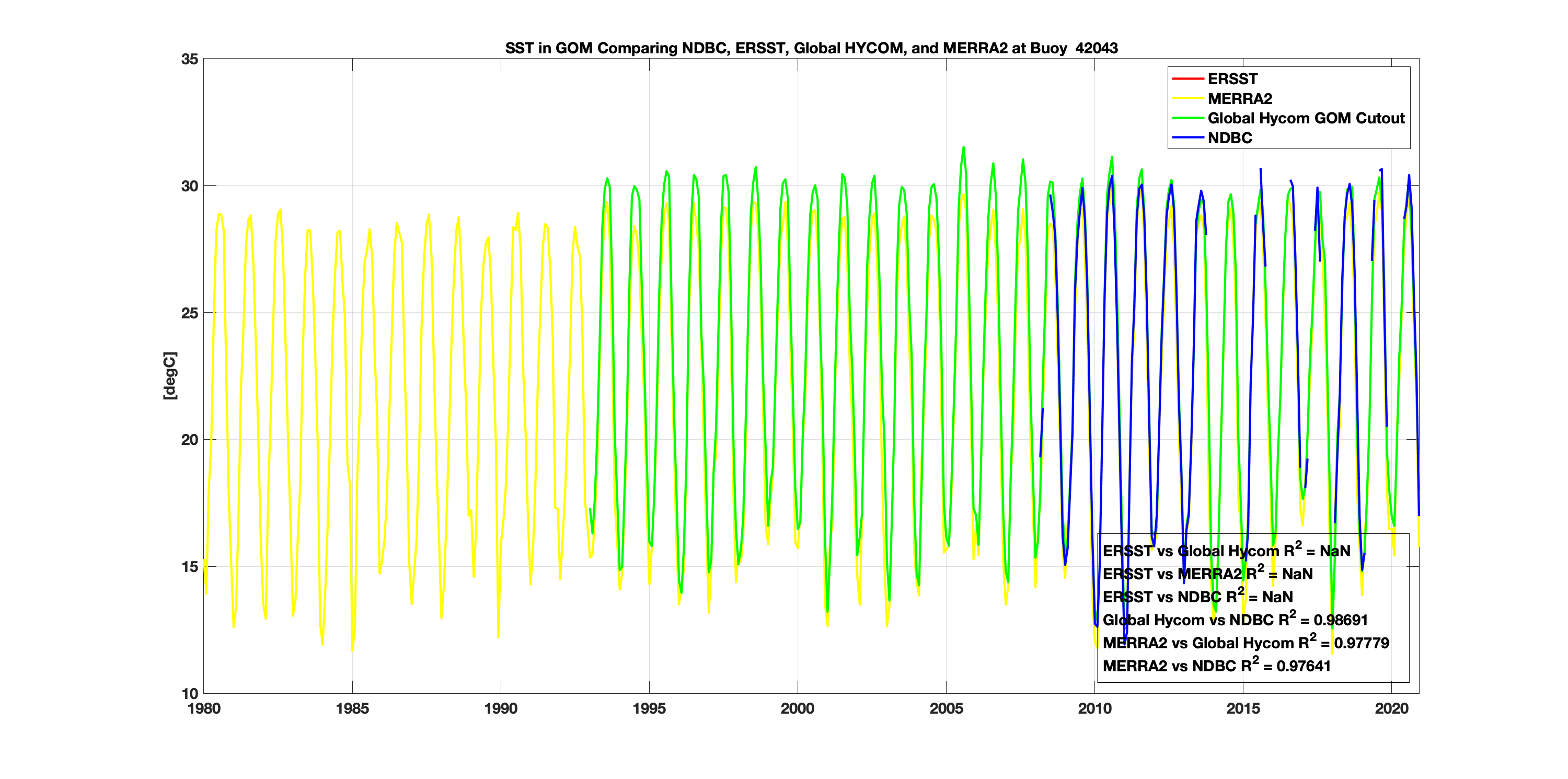Click the red ERSST legend line sample
This screenshot has width=1568, height=779.
(1187, 79)
